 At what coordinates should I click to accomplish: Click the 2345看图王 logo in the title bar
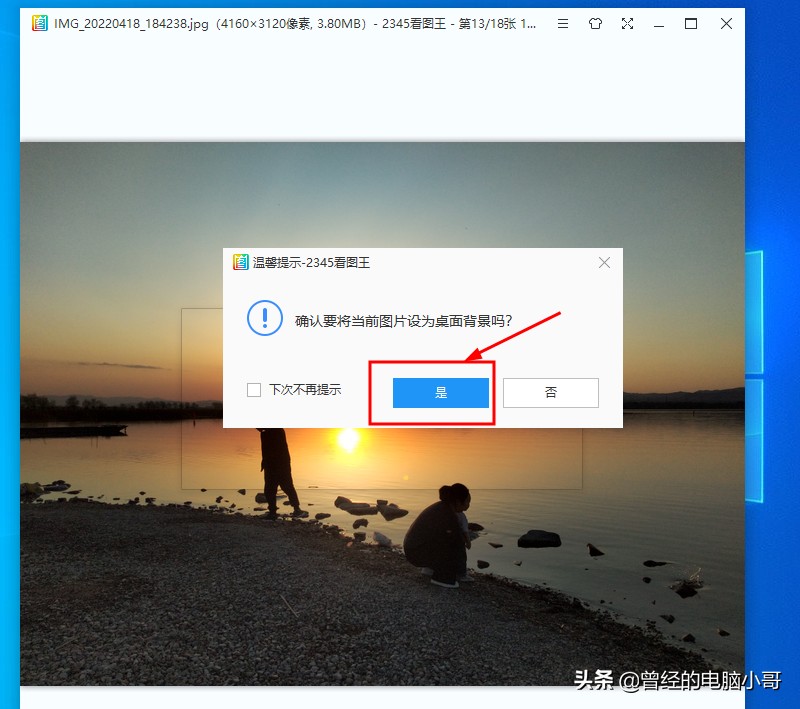(41, 22)
